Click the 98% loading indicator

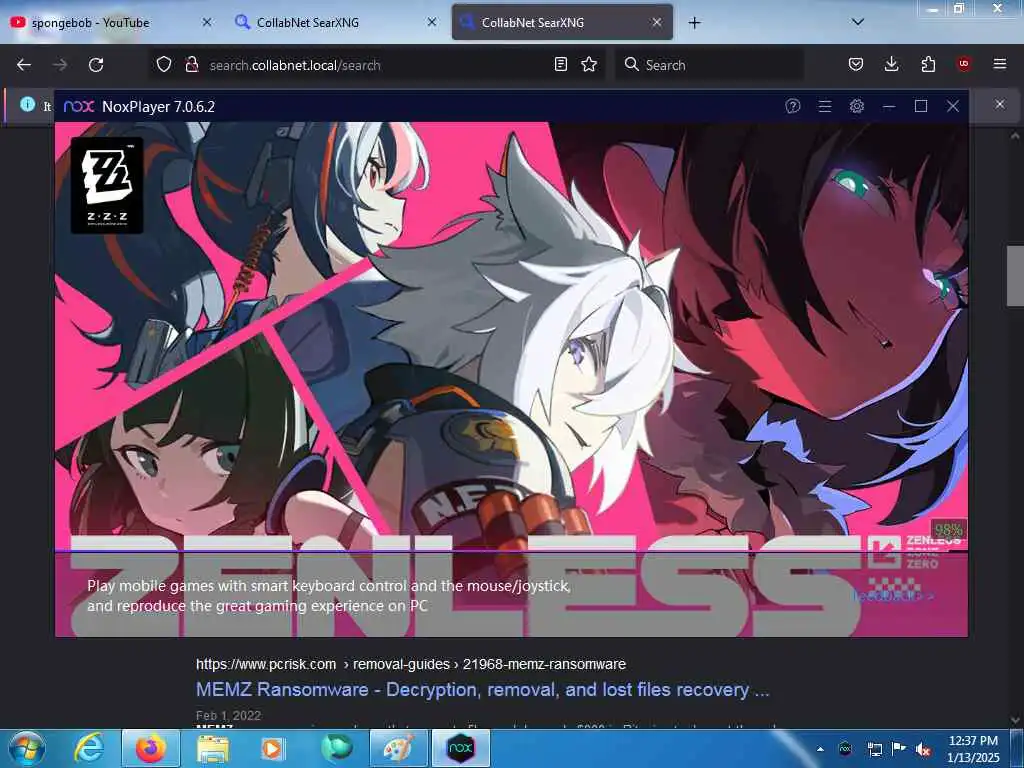[x=949, y=530]
